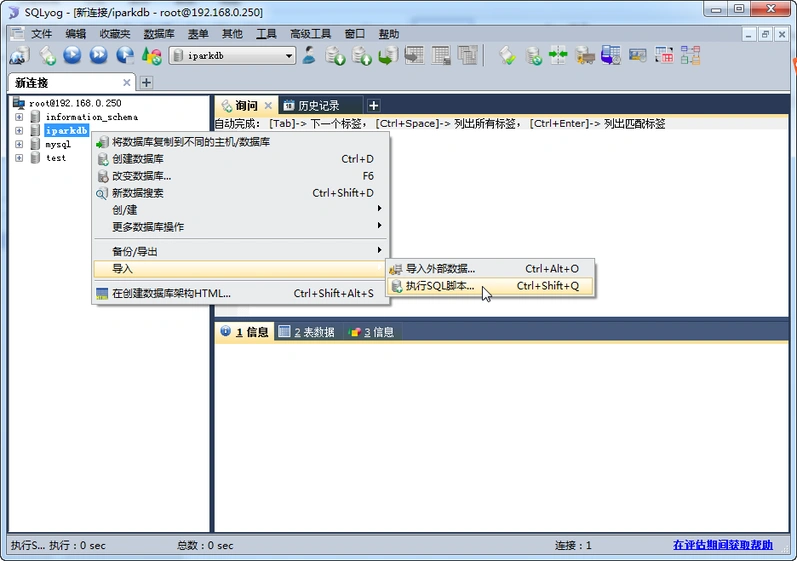The image size is (797, 561).
Task: Expand the mysql database node
Action: 19,144
